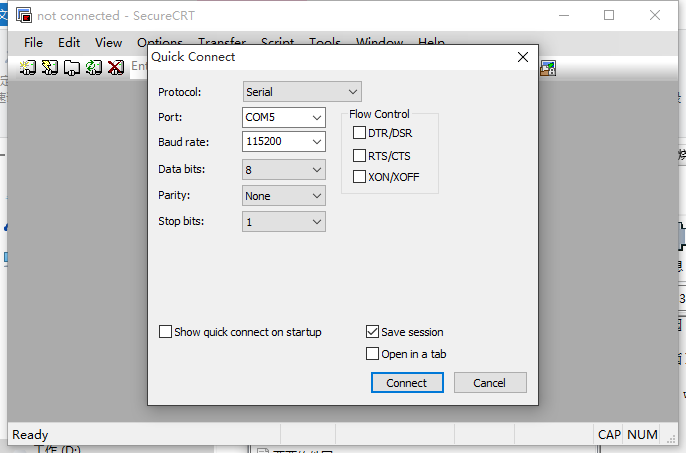This screenshot has height=453, width=686.
Task: Open the Stop bits dropdown
Action: pos(284,222)
